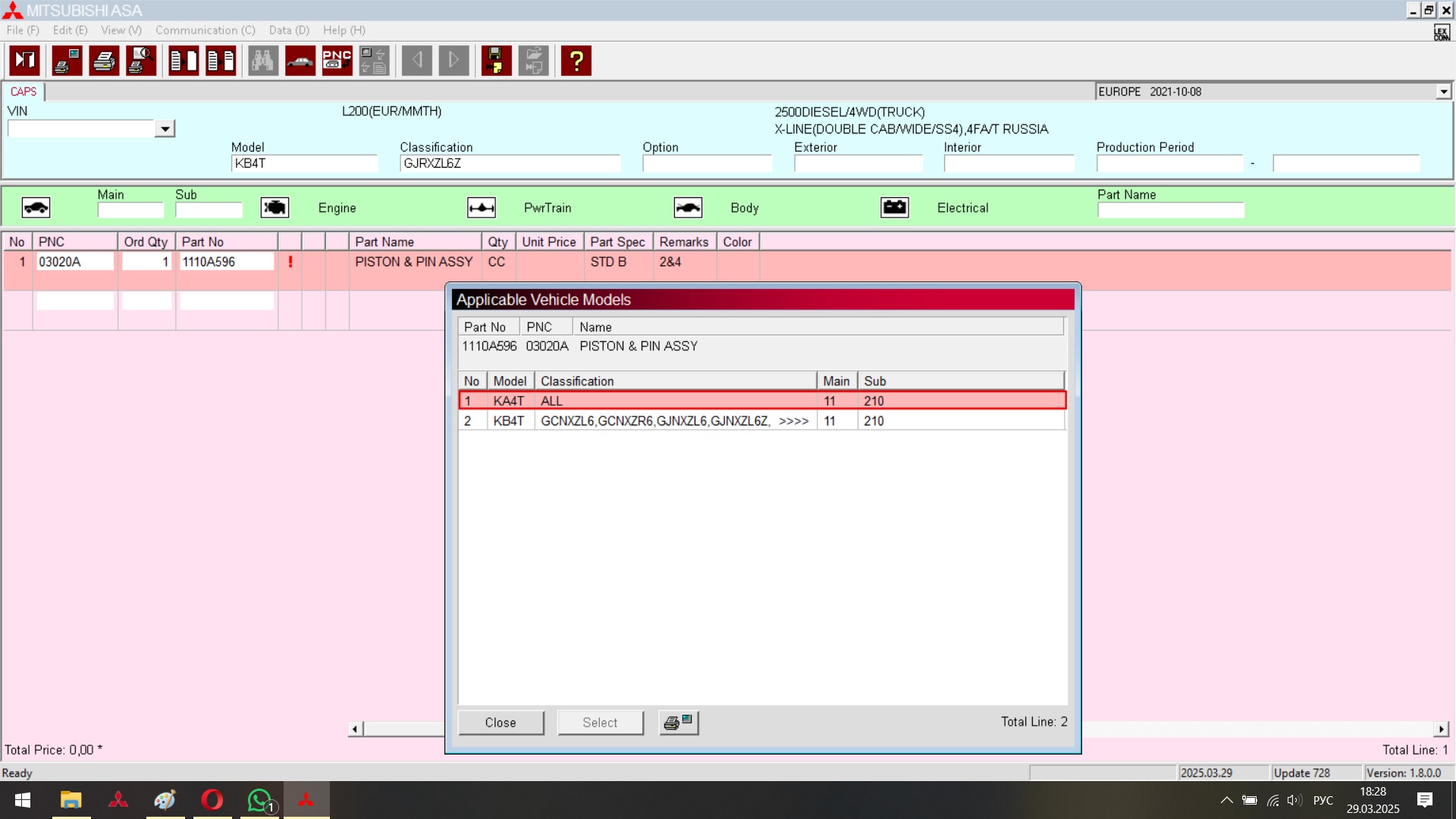Image resolution: width=1456 pixels, height=819 pixels.
Task: Click the Select button in the dialog
Action: click(600, 723)
